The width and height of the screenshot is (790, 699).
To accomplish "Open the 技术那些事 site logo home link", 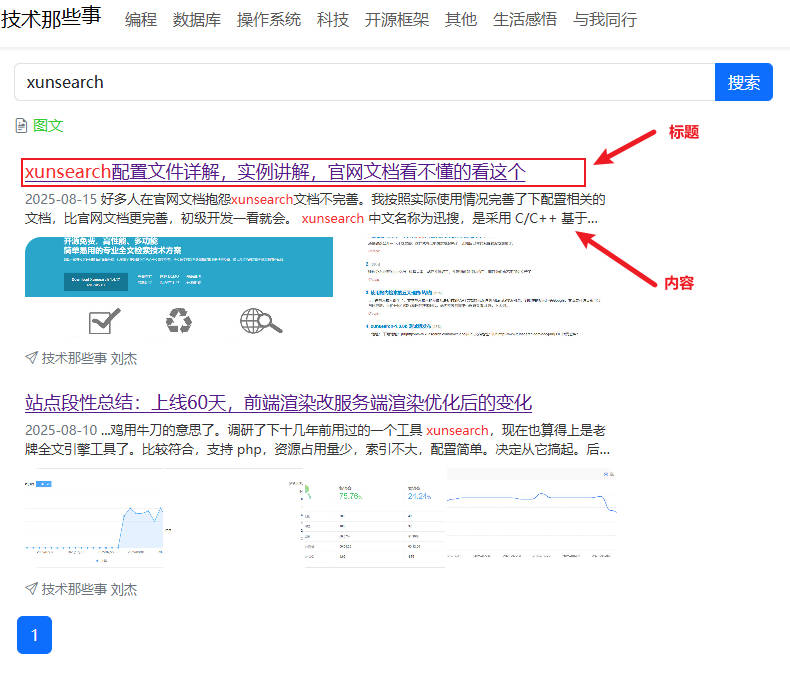I will [51, 19].
